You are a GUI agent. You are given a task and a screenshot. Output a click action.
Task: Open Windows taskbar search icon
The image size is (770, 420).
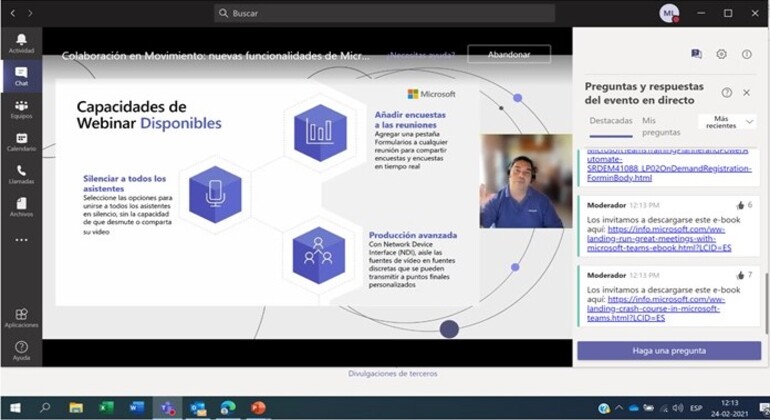point(45,408)
